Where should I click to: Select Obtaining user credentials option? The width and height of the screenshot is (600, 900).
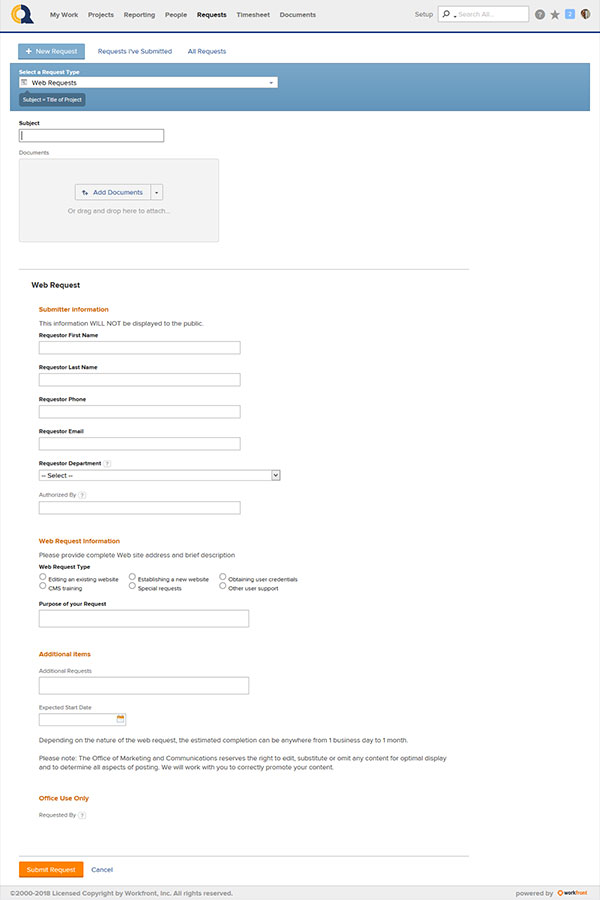click(222, 577)
